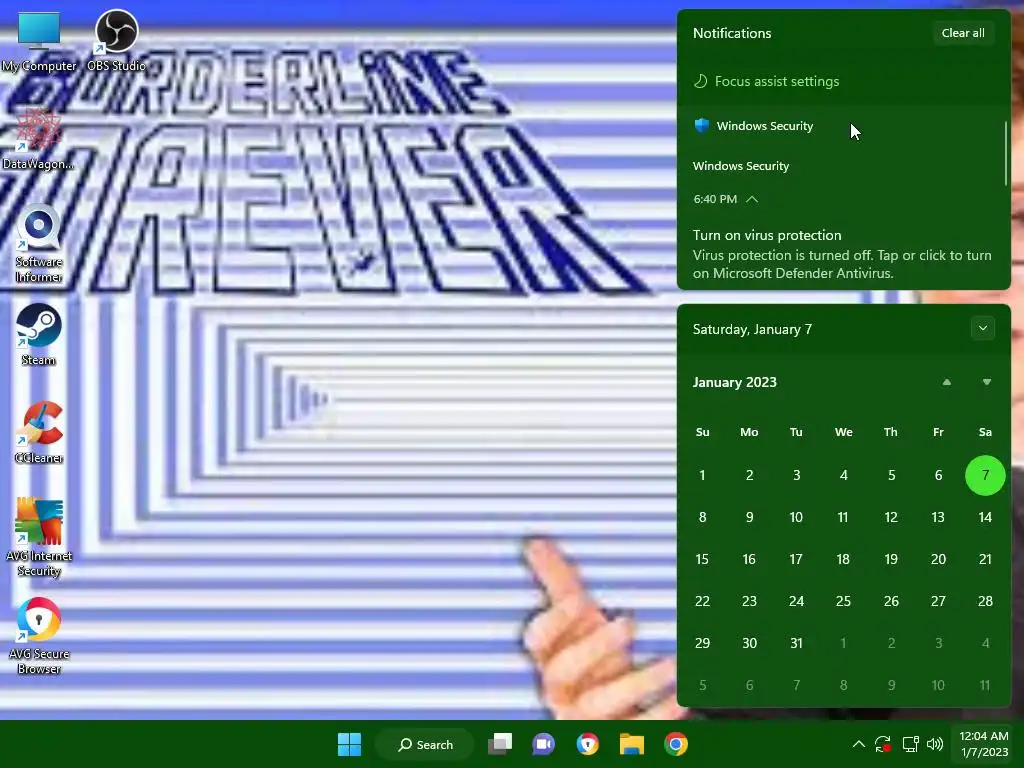The image size is (1024, 768).
Task: Launch Google Chrome from the taskbar
Action: tap(676, 744)
